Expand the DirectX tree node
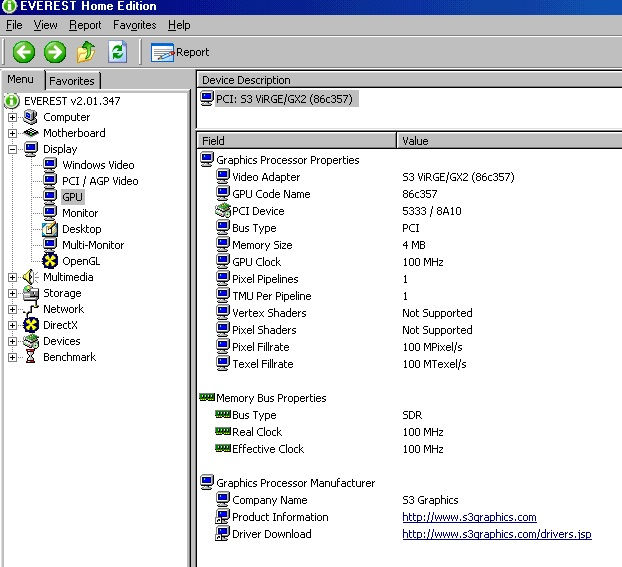Image resolution: width=622 pixels, height=567 pixels. pyautogui.click(x=12, y=325)
